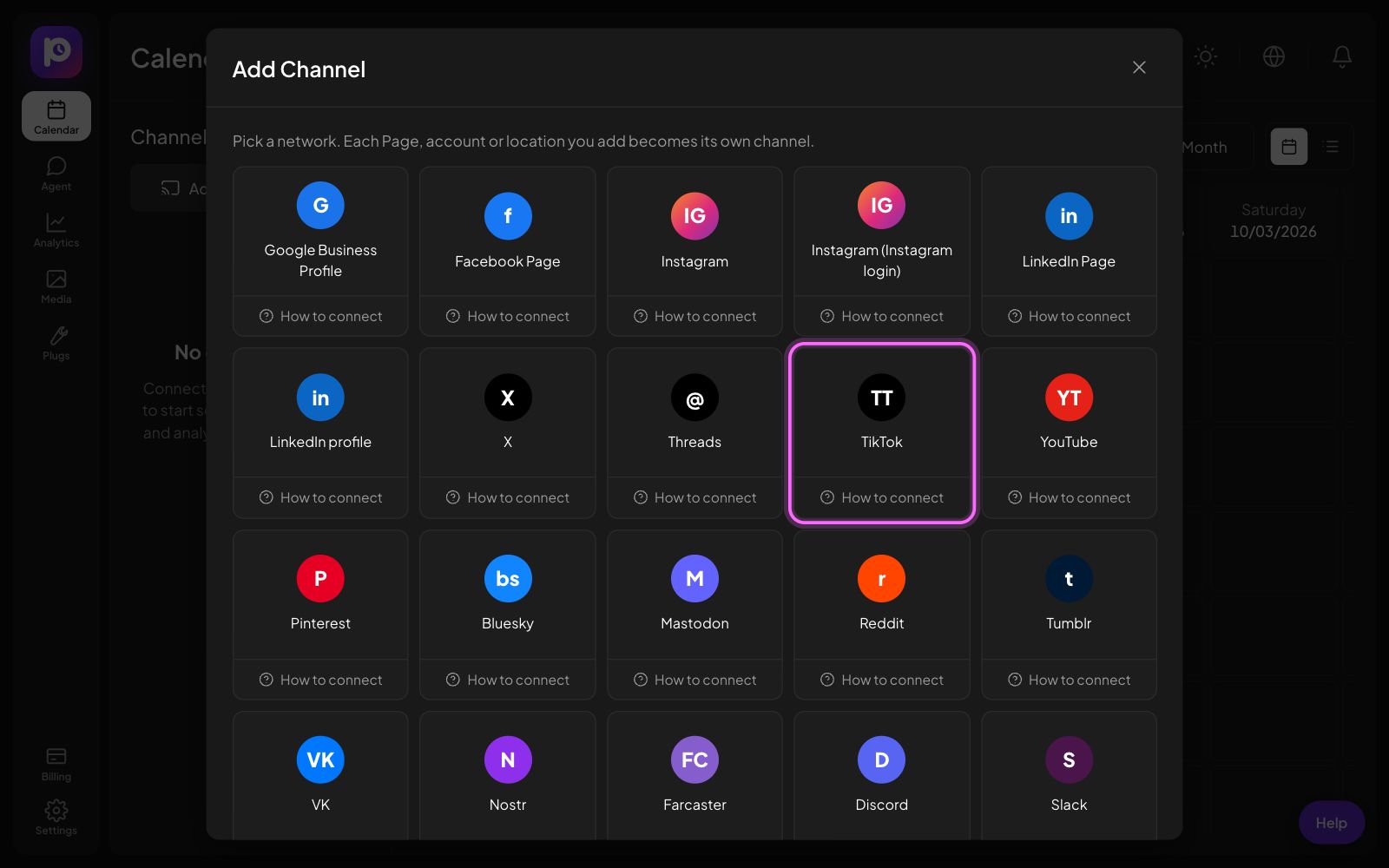This screenshot has width=1389, height=868.
Task: Choose the Slack channel icon
Action: pos(1069,760)
